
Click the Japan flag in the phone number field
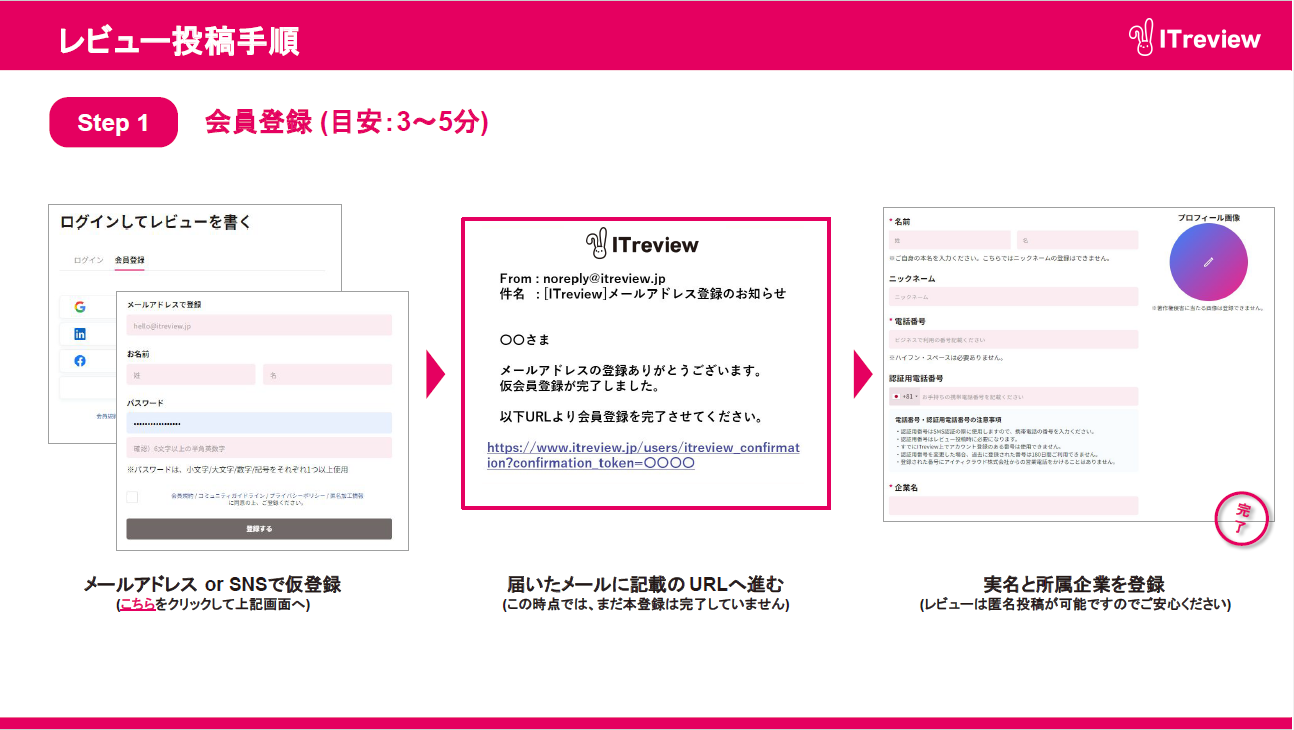pyautogui.click(x=897, y=395)
